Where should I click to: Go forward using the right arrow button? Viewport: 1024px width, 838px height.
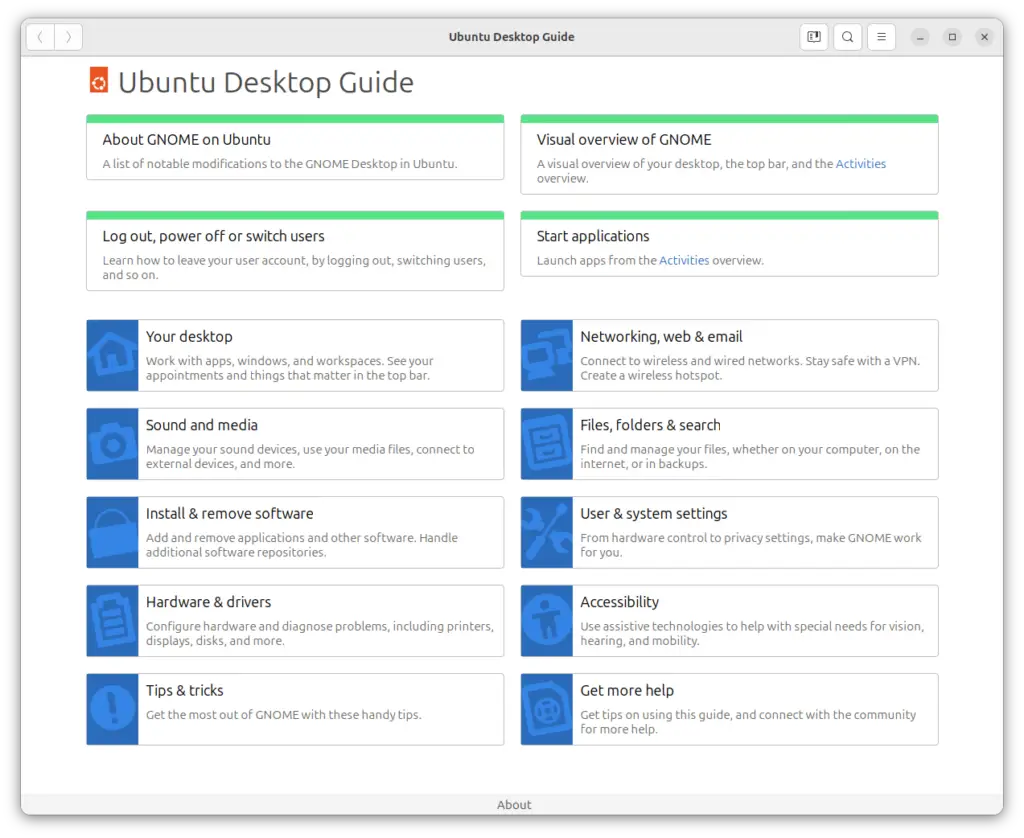point(69,37)
